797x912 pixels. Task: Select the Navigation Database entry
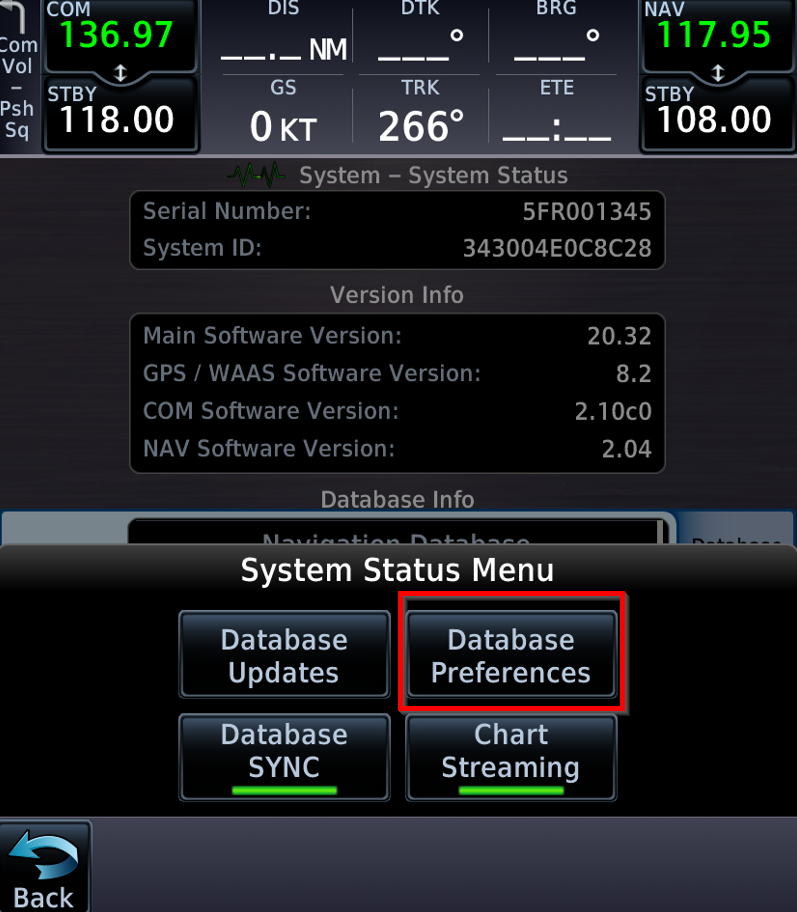tap(396, 533)
